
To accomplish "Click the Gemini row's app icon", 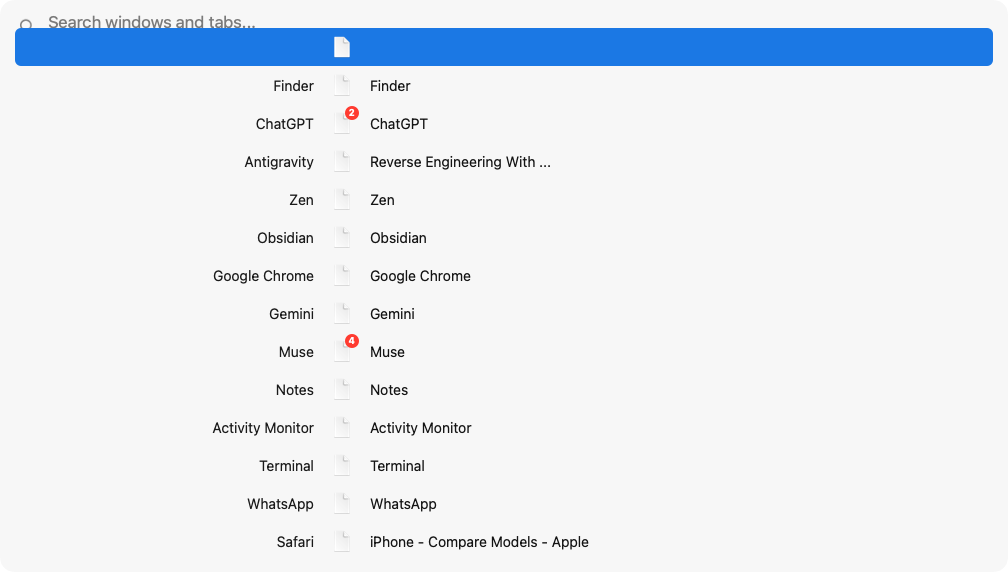I will pyautogui.click(x=342, y=313).
